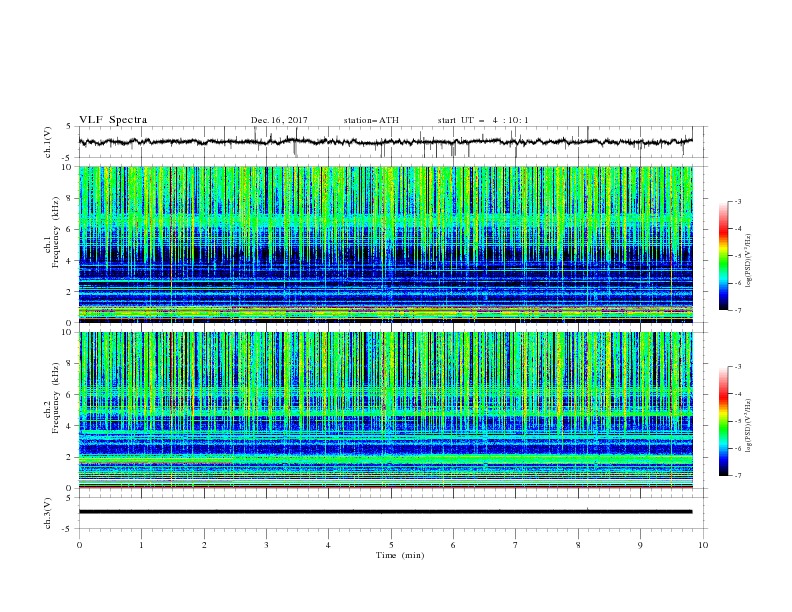Click the ch.1 frequency spectrogram panel
792x612 pixels.
click(x=386, y=244)
